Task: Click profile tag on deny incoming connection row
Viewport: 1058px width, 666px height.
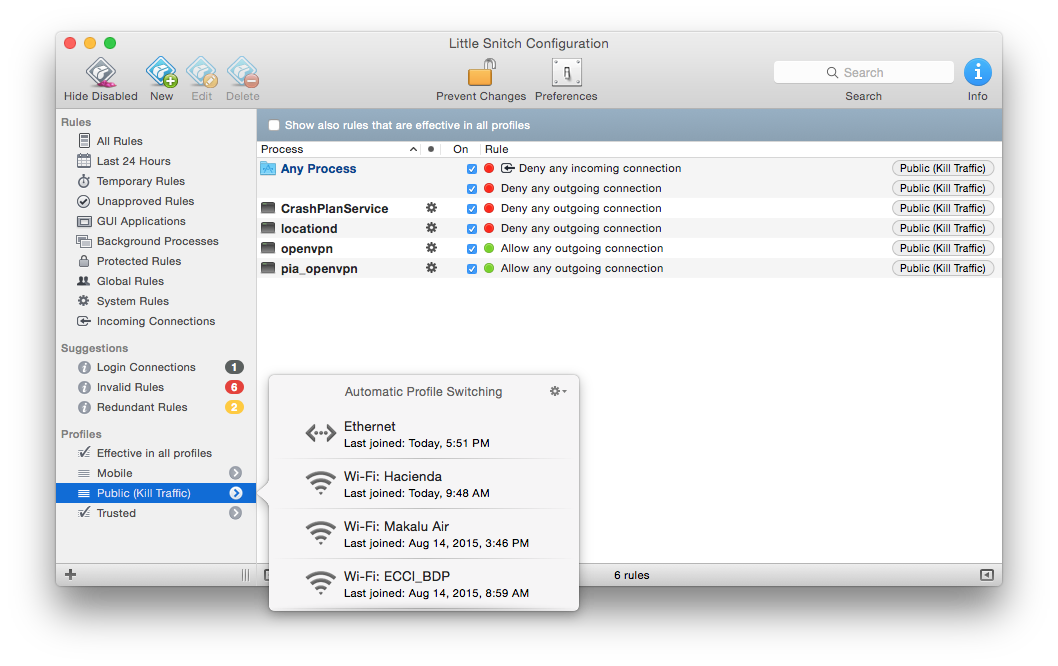Action: [943, 169]
